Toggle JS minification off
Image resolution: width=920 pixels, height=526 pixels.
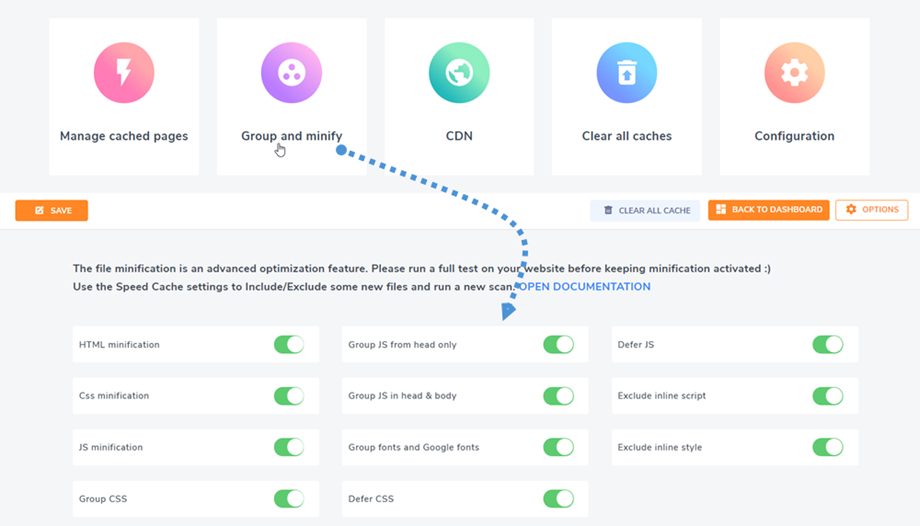pos(289,447)
